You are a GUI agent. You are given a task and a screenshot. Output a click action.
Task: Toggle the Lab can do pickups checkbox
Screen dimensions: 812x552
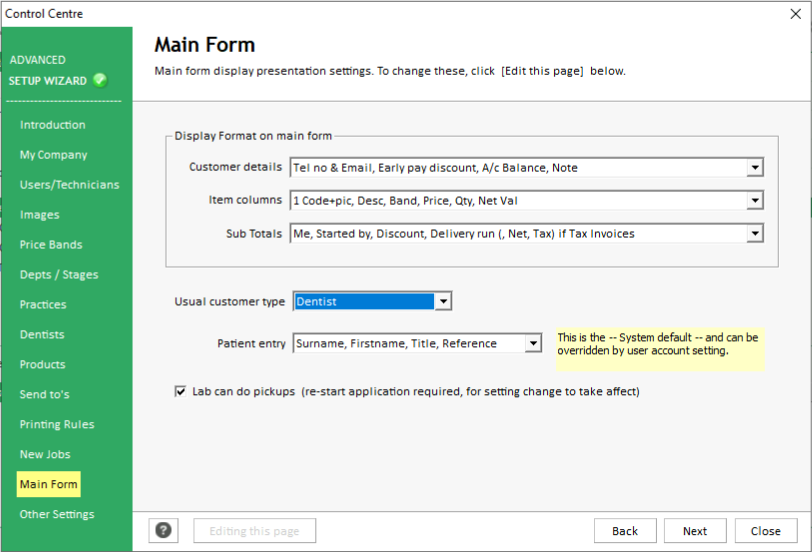point(180,391)
